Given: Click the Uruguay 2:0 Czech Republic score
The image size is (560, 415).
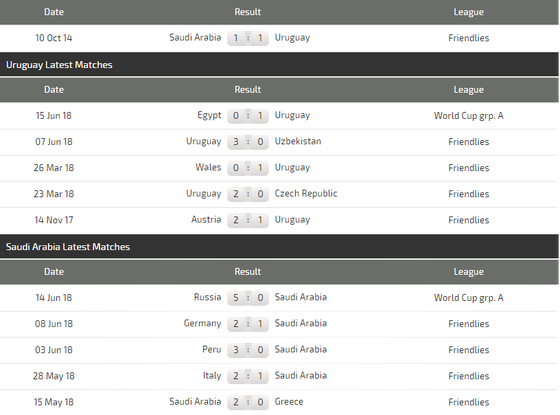Looking at the screenshot, I should (248, 194).
